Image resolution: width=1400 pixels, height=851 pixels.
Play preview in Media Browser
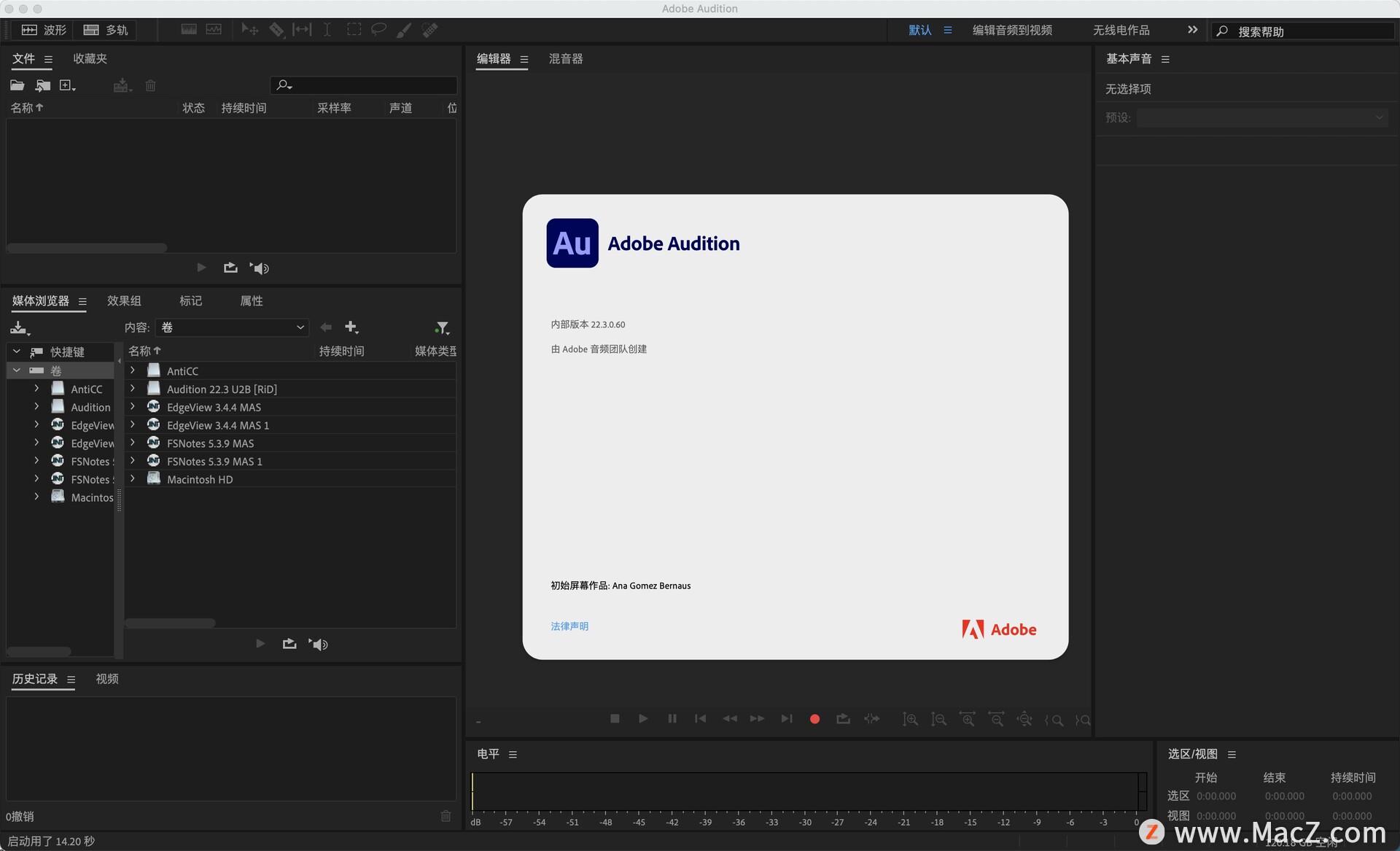click(x=260, y=643)
